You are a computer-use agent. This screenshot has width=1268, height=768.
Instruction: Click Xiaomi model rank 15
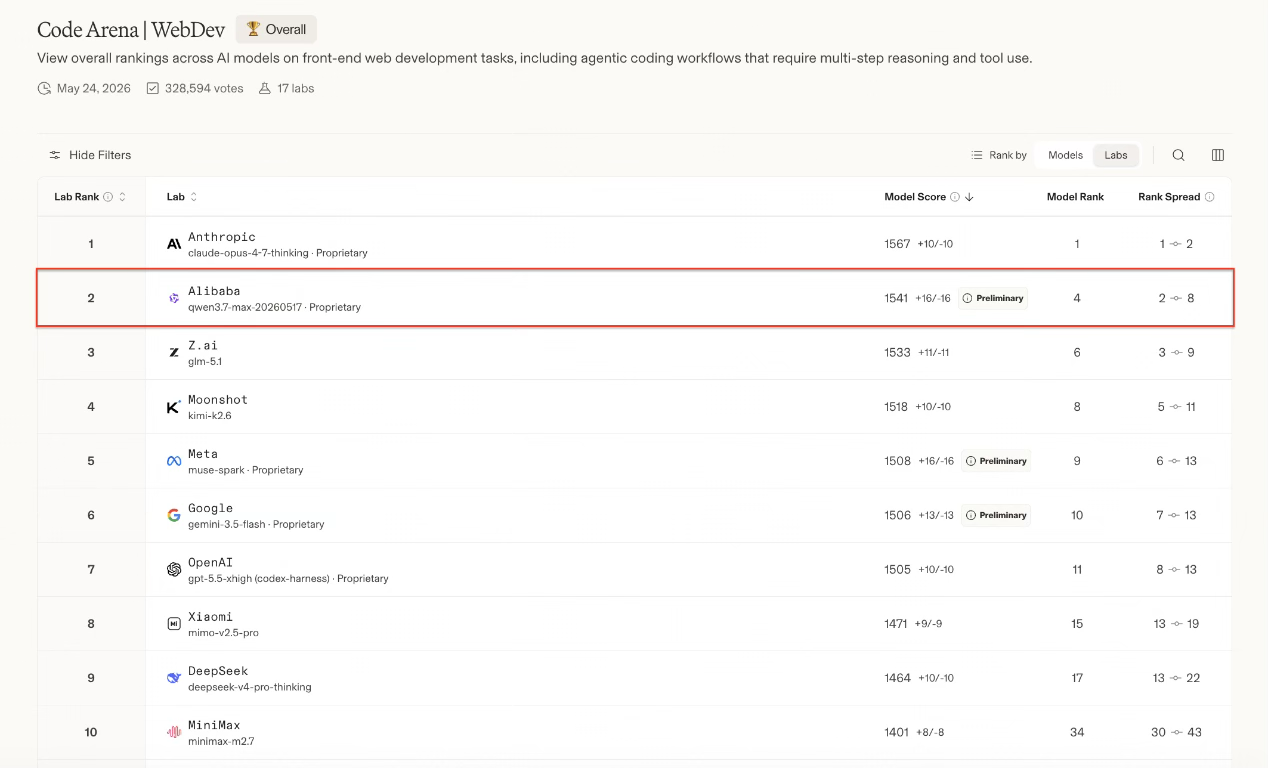1077,624
